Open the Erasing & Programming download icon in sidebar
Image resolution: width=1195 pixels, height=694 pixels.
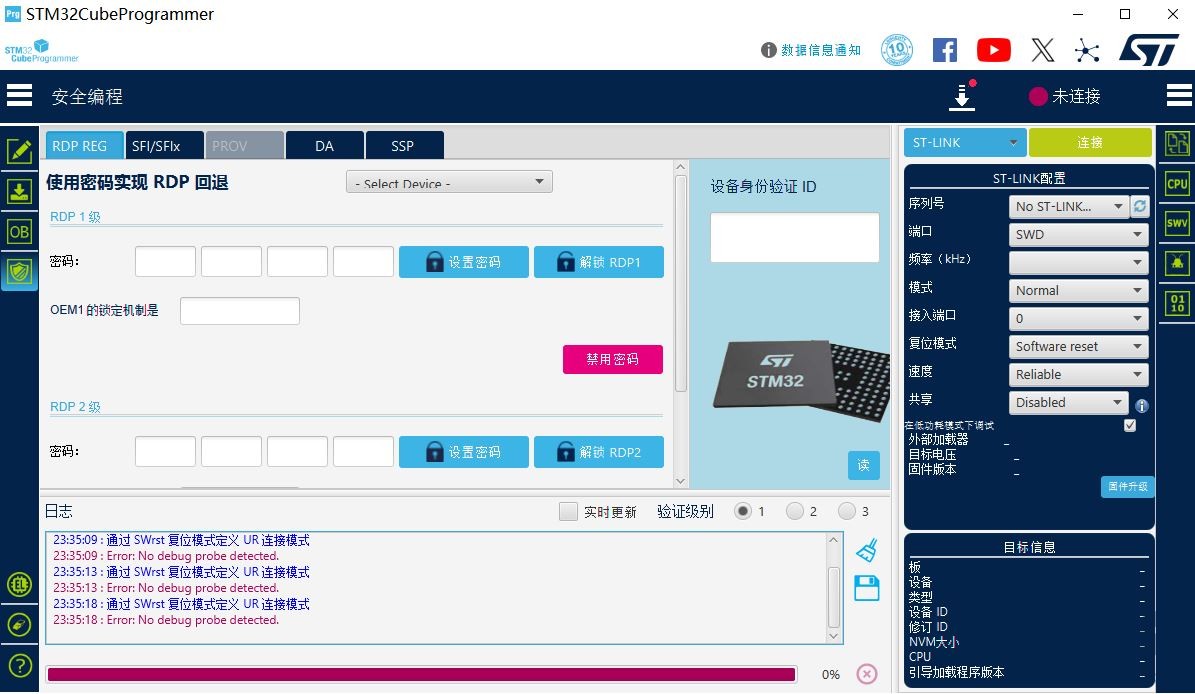coord(19,191)
